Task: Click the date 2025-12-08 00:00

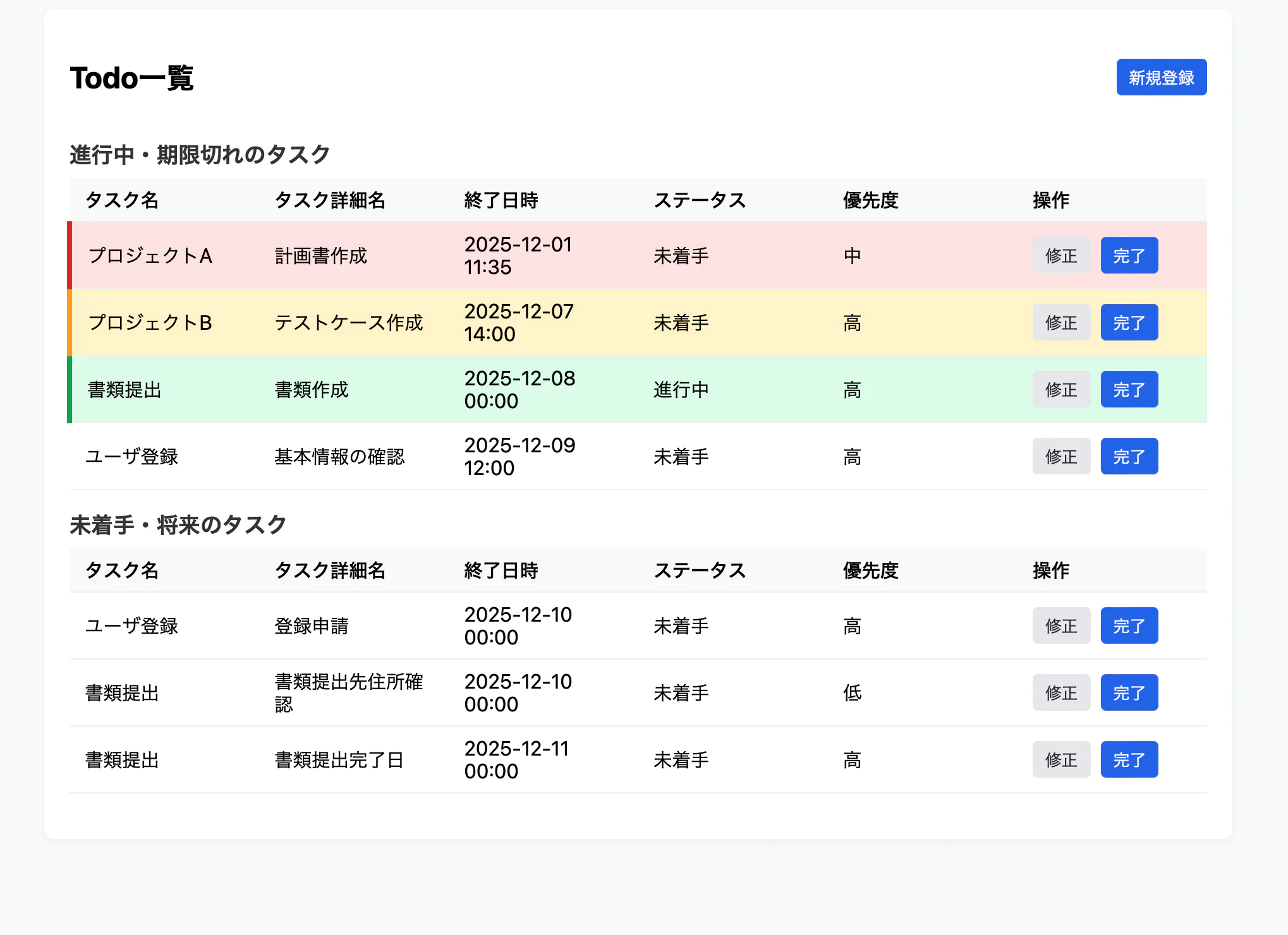Action: [x=519, y=389]
